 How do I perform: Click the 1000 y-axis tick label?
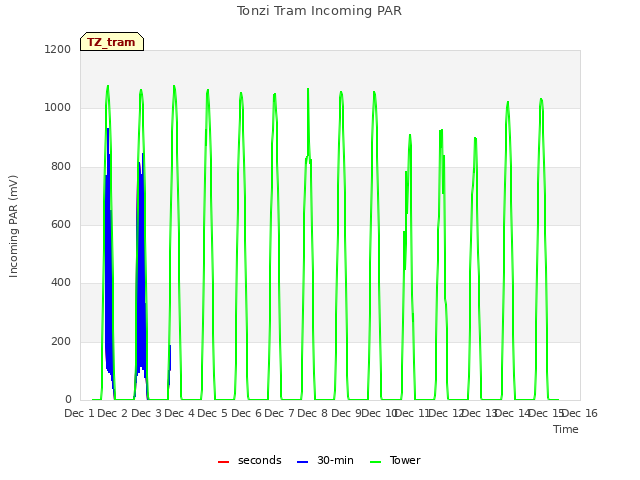click(x=58, y=108)
